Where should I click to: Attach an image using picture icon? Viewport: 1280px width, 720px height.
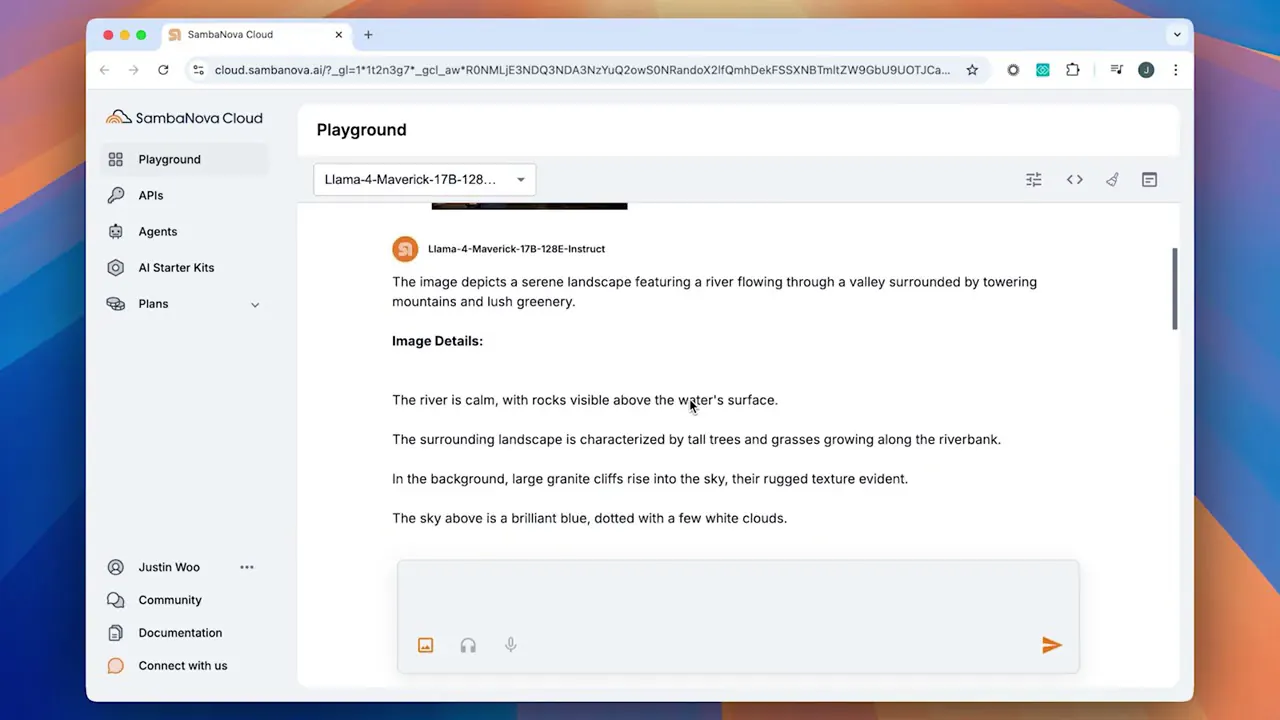click(x=425, y=645)
